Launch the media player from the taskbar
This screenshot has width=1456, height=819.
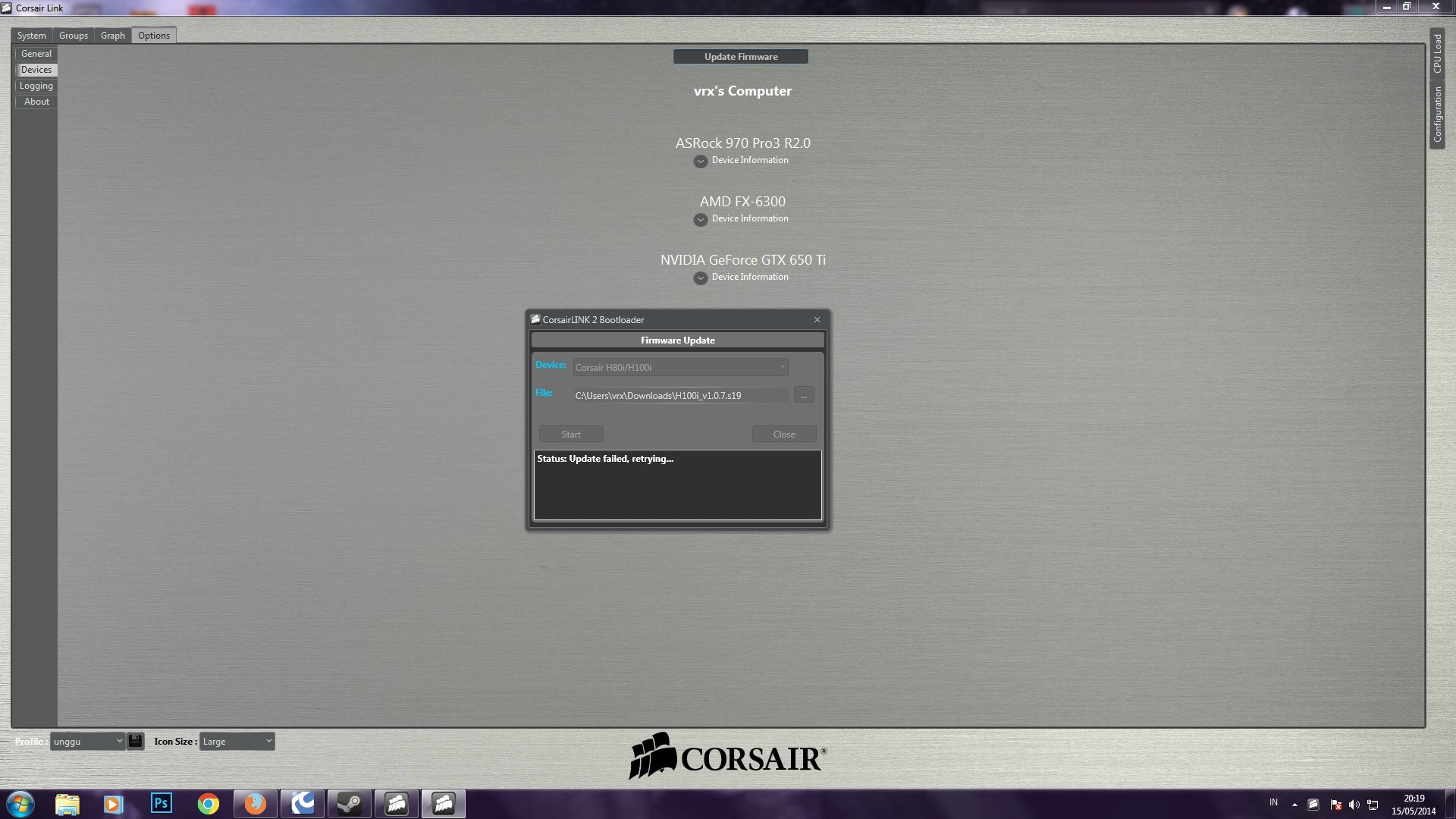[114, 804]
